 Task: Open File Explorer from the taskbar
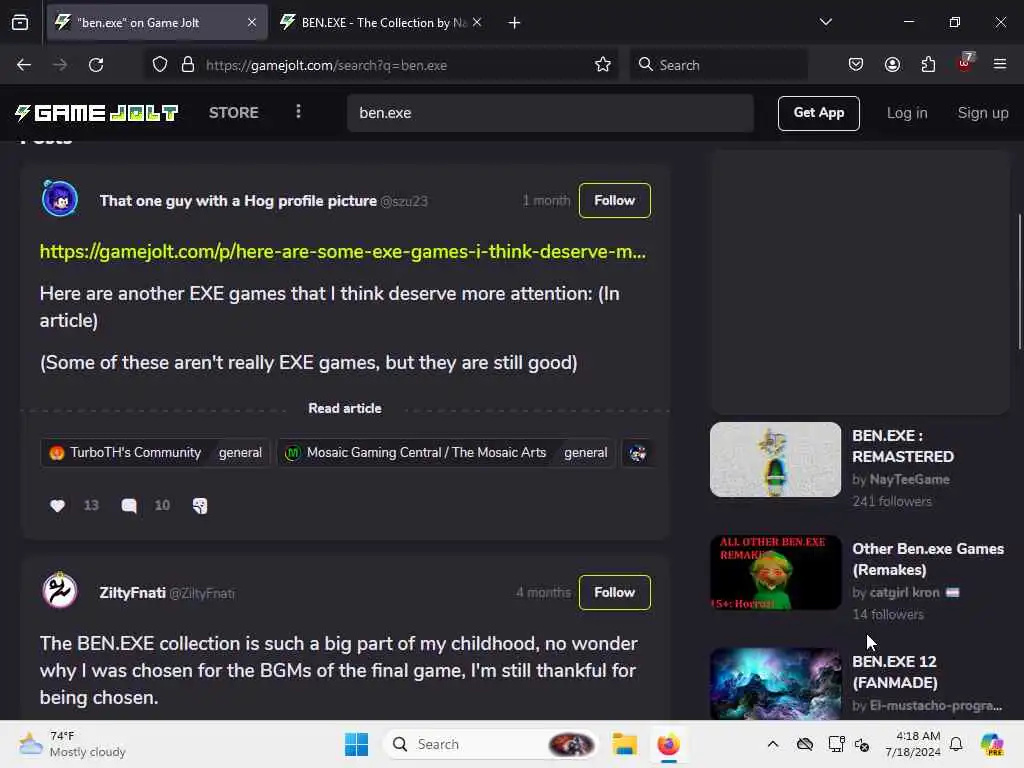pos(624,744)
